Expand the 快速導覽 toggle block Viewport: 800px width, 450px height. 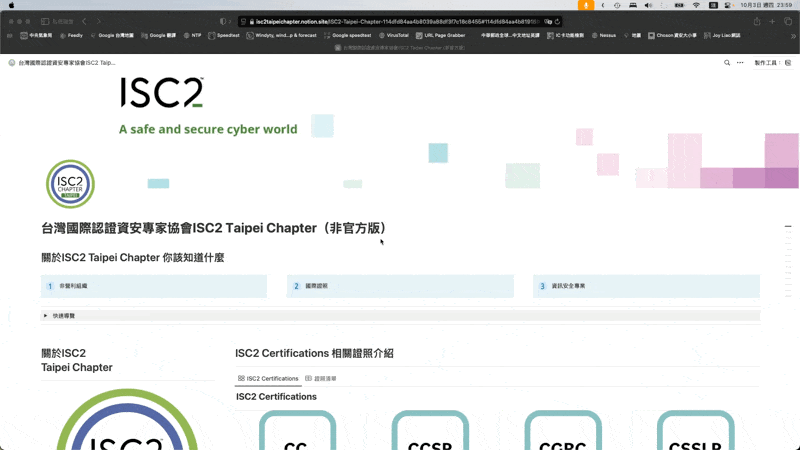pos(45,316)
